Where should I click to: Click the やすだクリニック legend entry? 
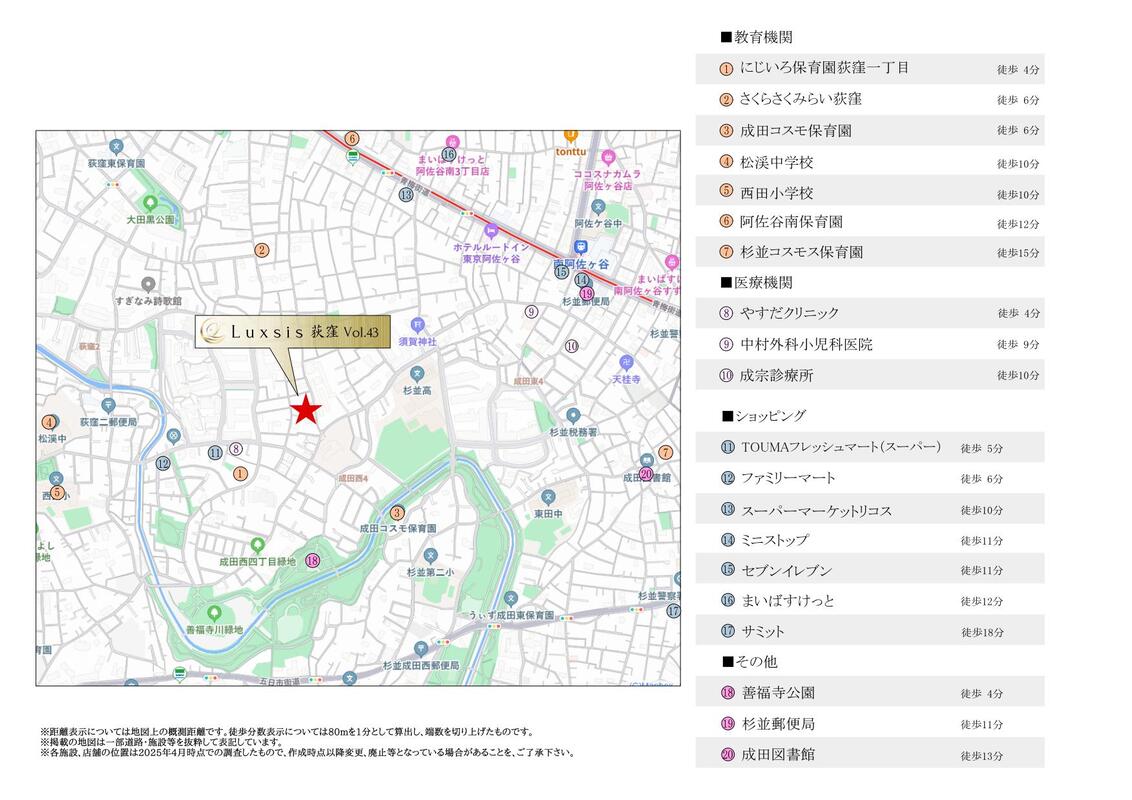[789, 313]
